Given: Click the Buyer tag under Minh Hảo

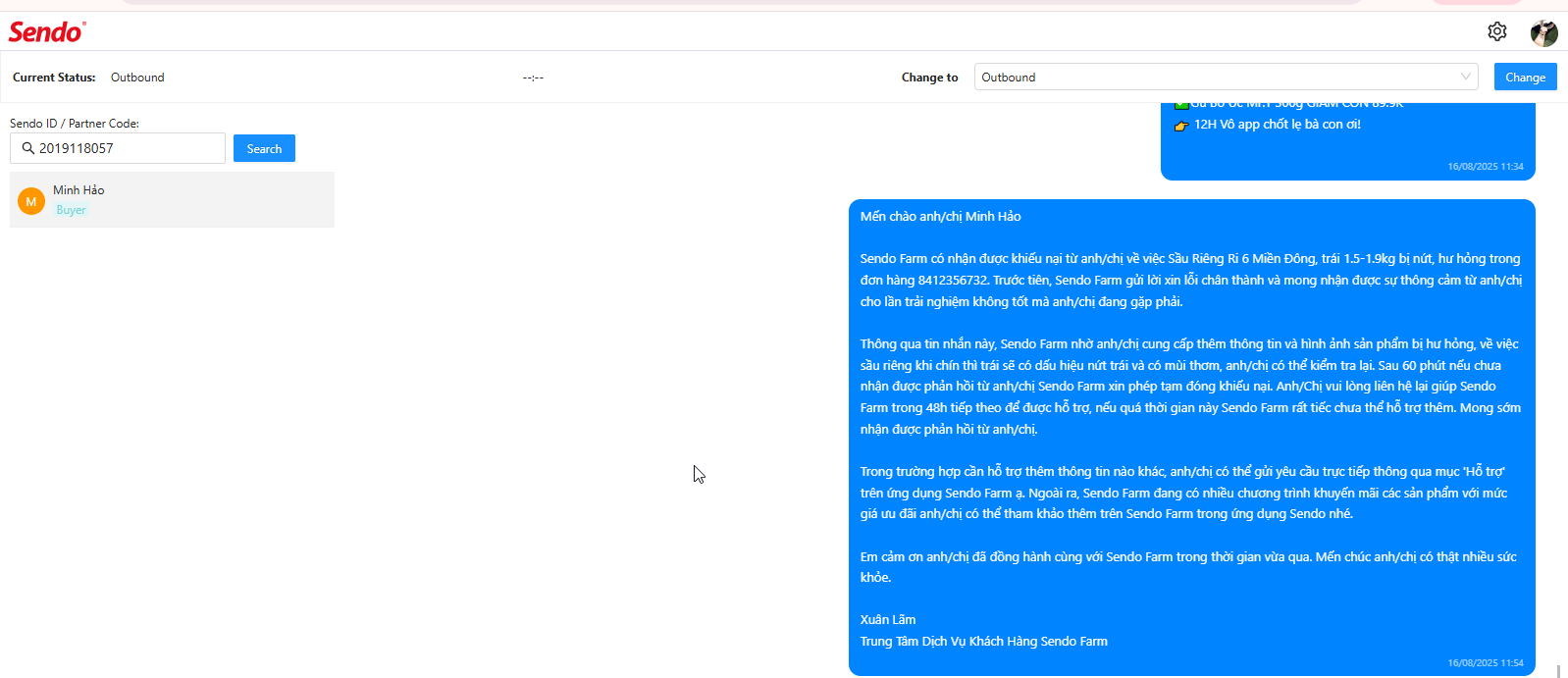Looking at the screenshot, I should pyautogui.click(x=71, y=210).
